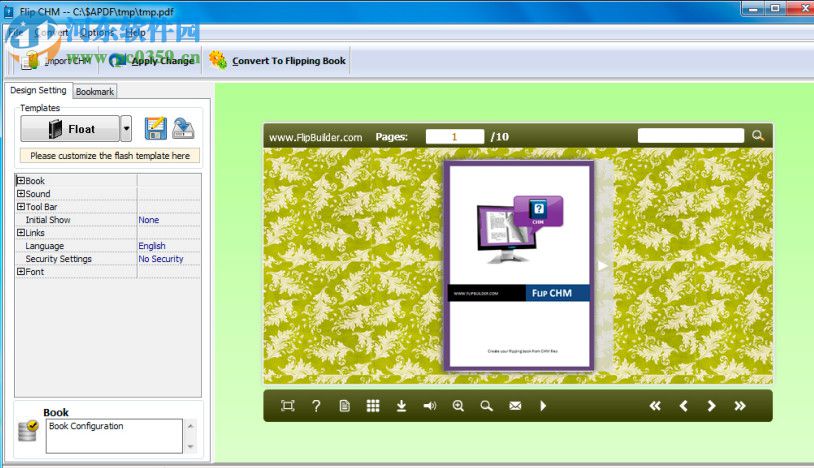814x468 pixels.
Task: Click the next page arrow beside the cover
Action: [x=602, y=266]
